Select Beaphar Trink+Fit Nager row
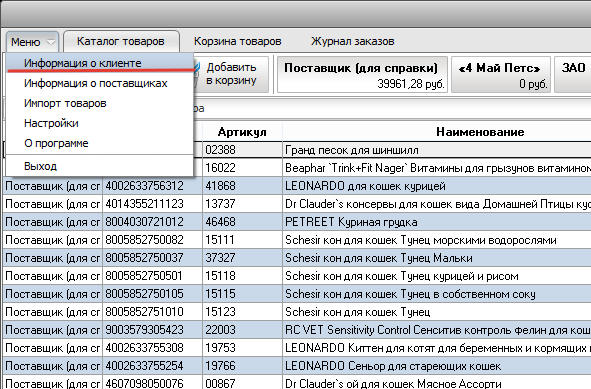The image size is (591, 389). (437, 168)
